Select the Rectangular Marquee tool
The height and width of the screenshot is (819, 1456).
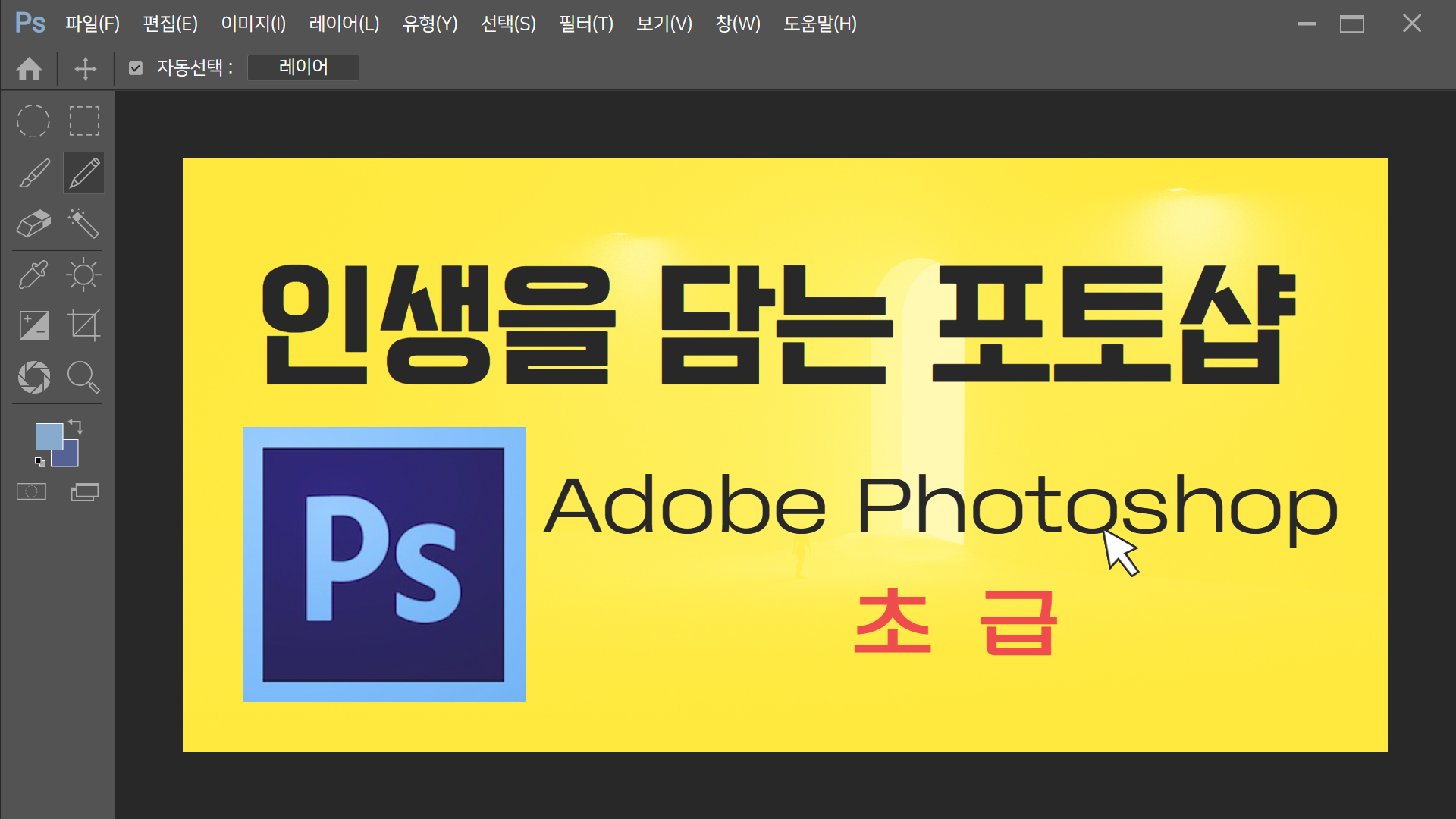pos(84,121)
